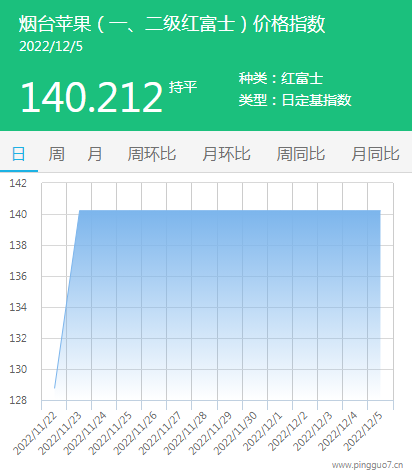
Task: Click the 140.212 index value
Action: pyautogui.click(x=91, y=97)
